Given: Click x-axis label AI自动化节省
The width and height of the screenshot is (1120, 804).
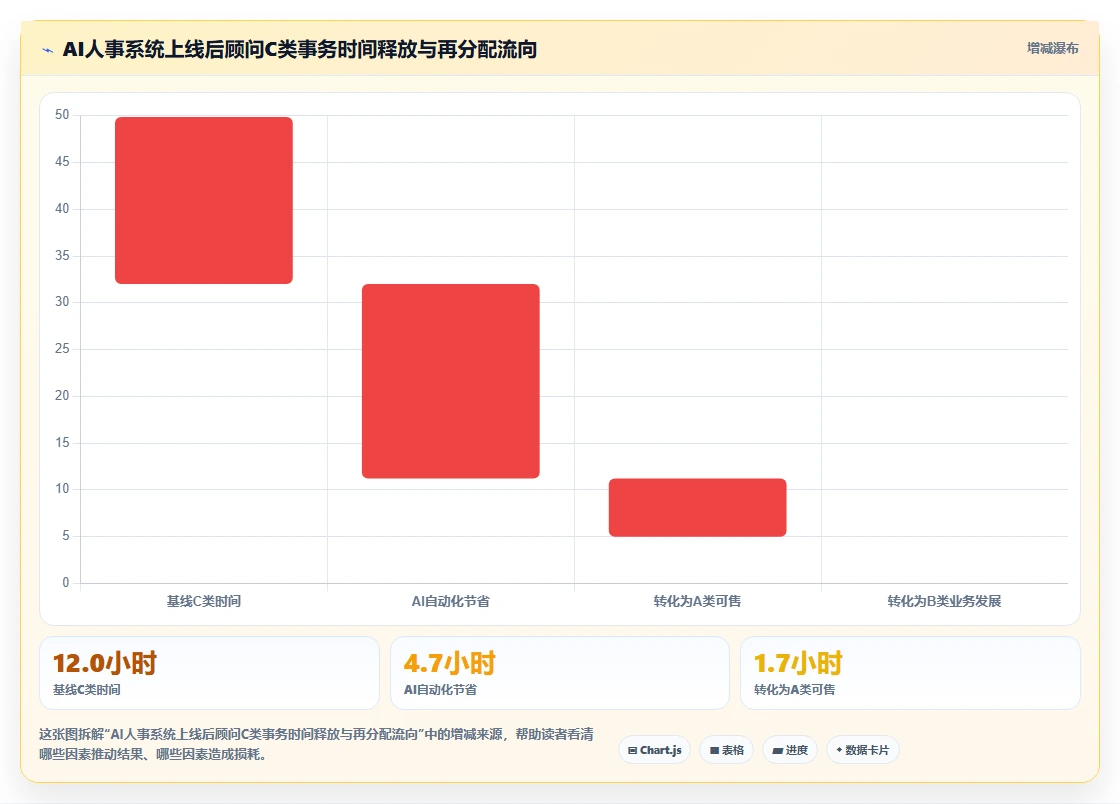Looking at the screenshot, I should tap(451, 601).
